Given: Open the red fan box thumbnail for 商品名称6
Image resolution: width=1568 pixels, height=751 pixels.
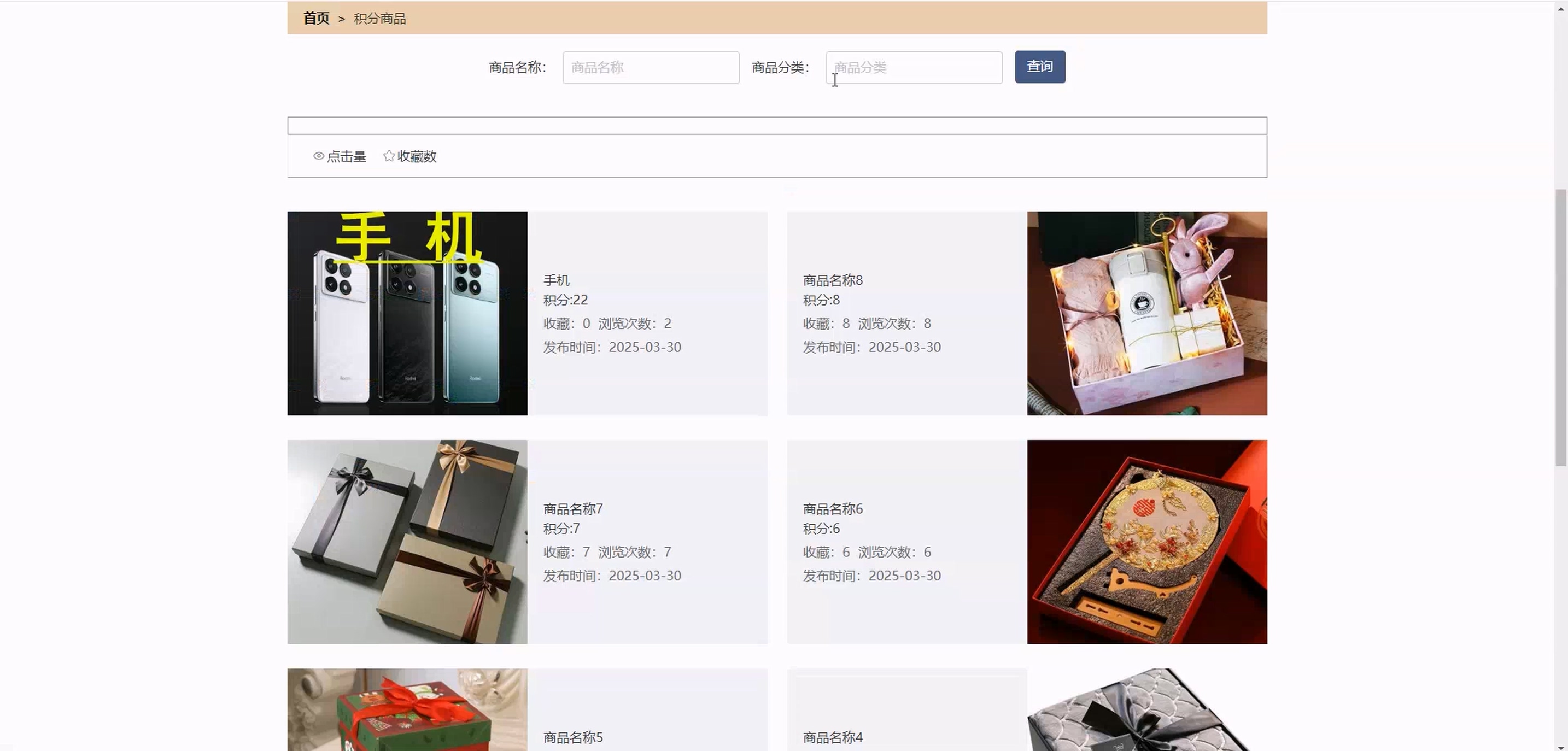Looking at the screenshot, I should [1146, 542].
